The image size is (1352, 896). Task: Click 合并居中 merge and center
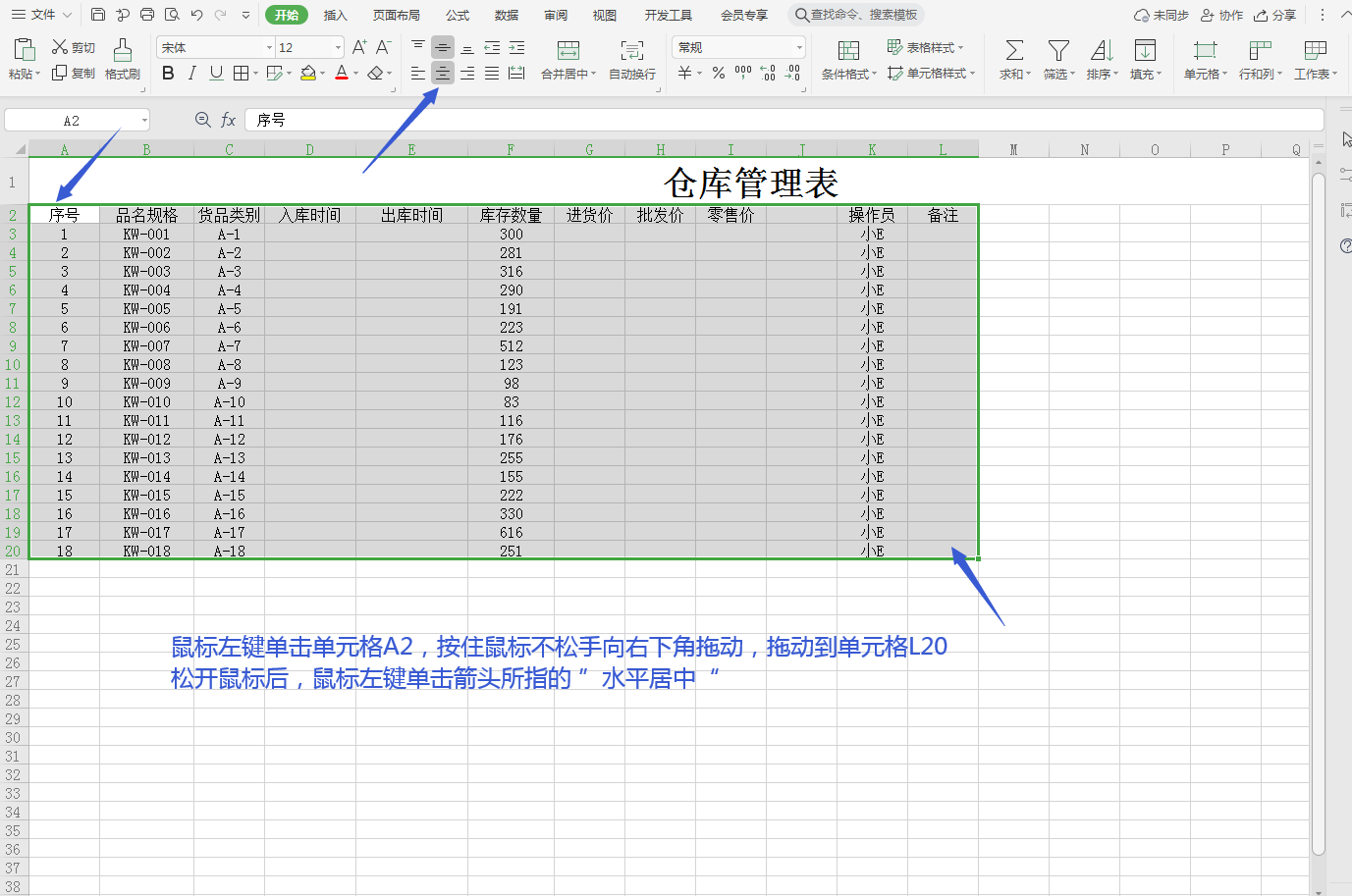click(x=568, y=60)
